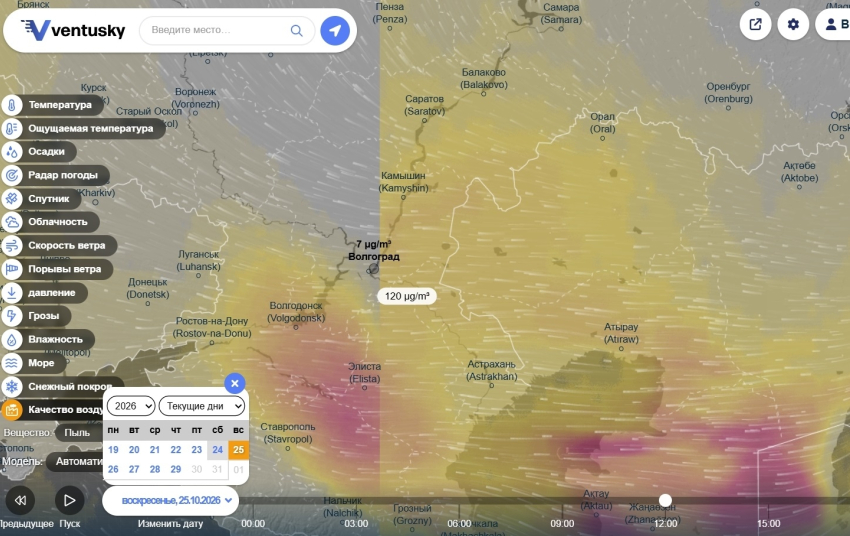Select day 20 in calendar
The image size is (850, 536).
point(134,450)
